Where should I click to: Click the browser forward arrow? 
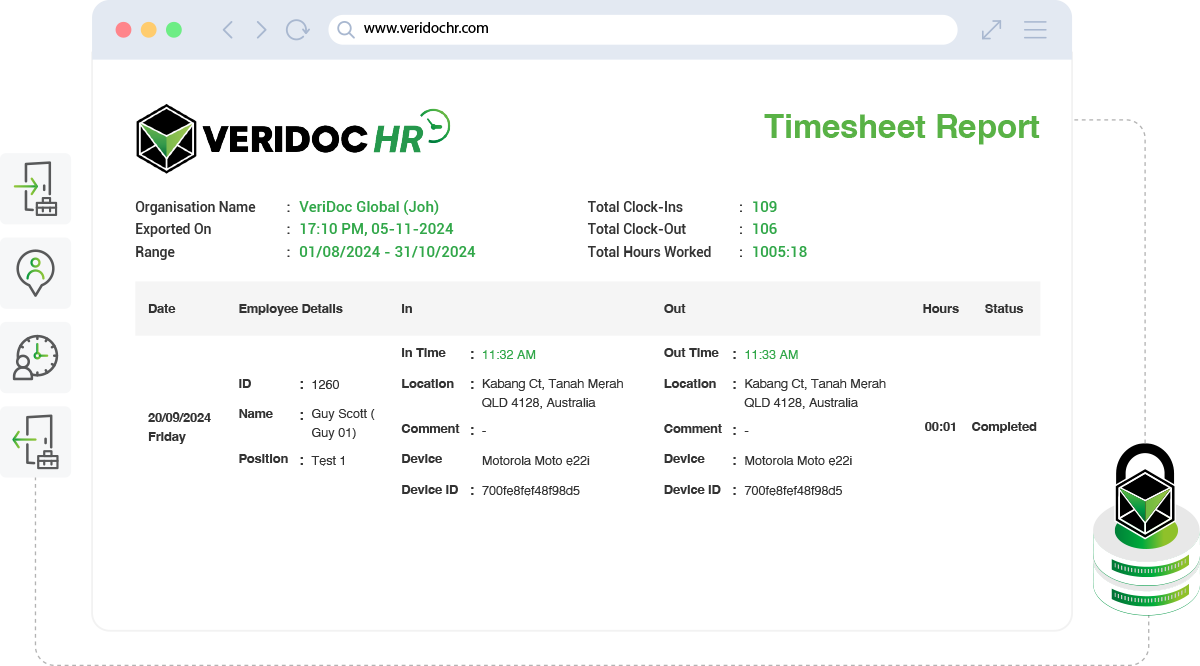point(262,30)
